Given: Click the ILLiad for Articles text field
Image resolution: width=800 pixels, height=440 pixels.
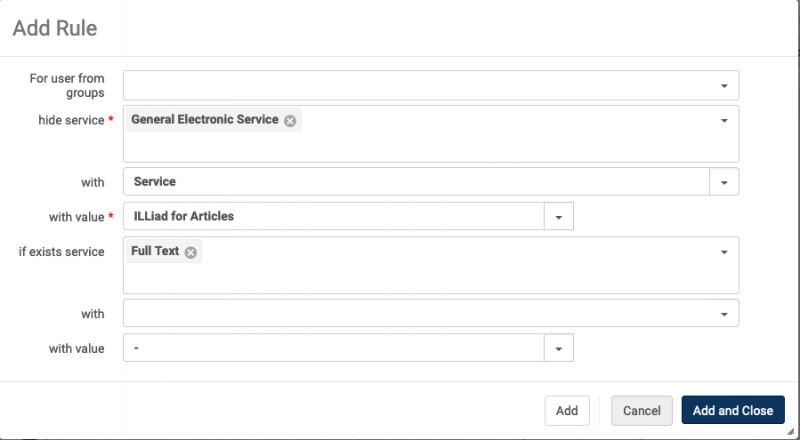Looking at the screenshot, I should point(334,216).
